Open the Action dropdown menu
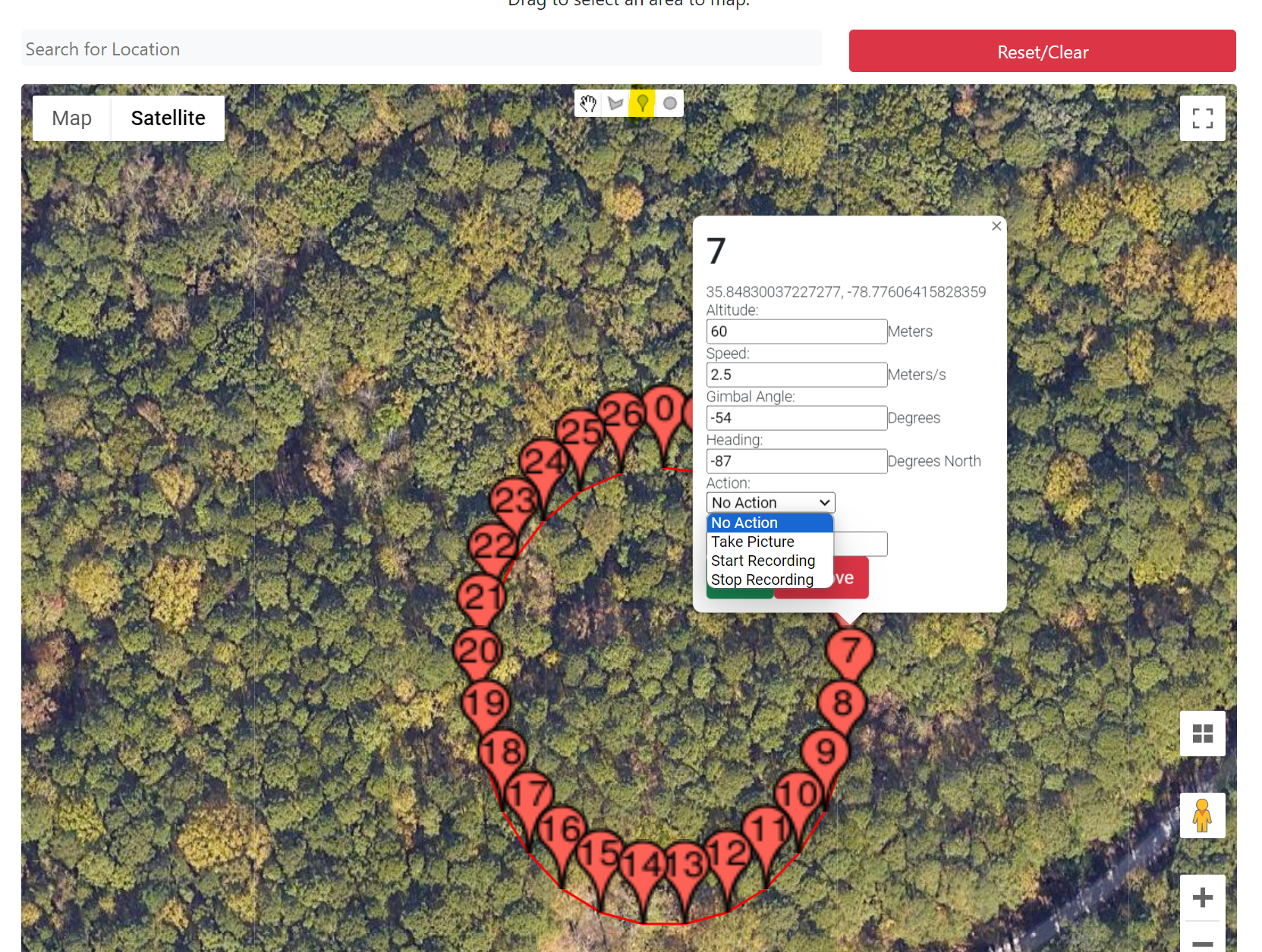 [770, 503]
